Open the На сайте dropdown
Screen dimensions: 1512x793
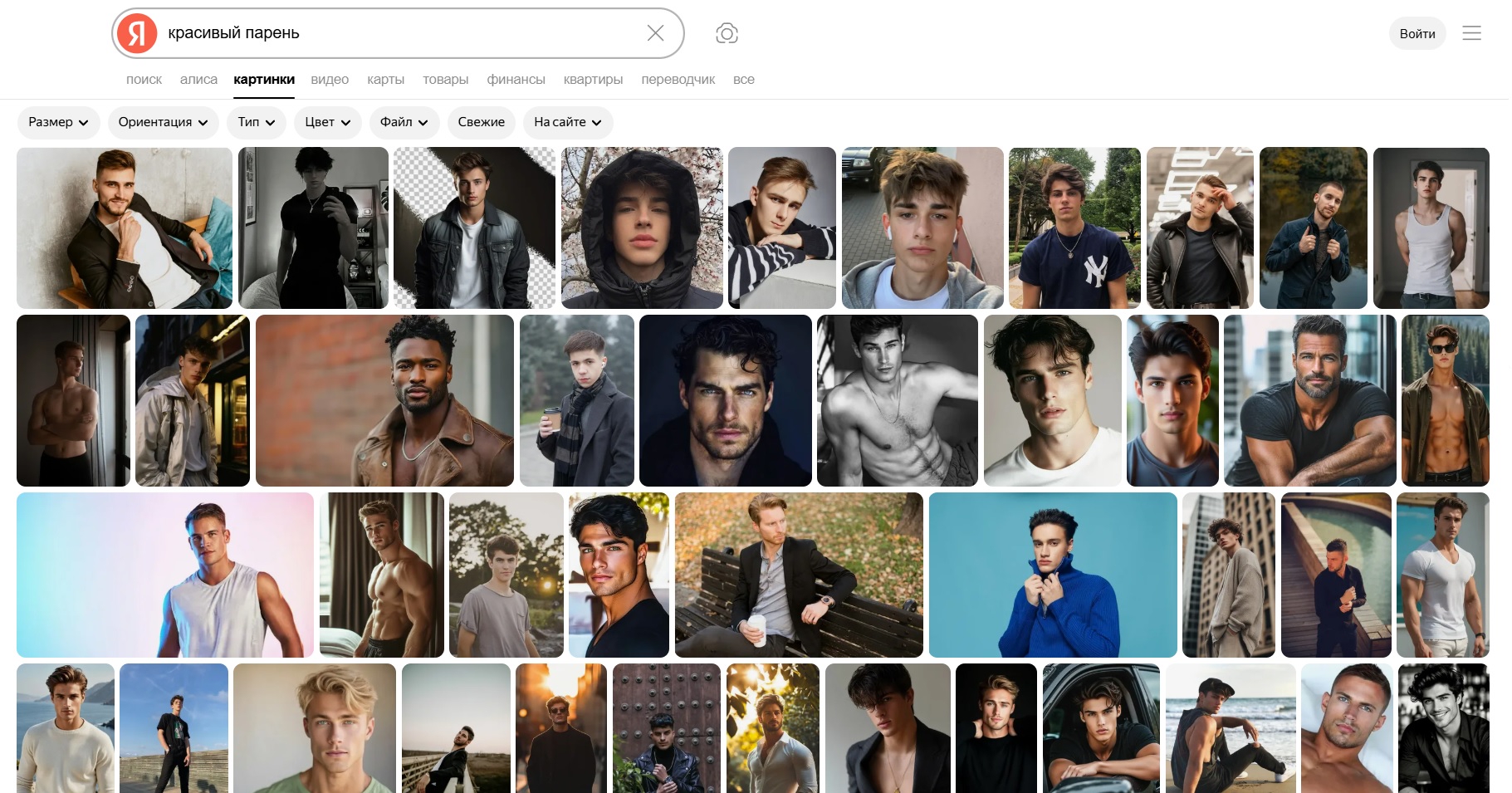pyautogui.click(x=569, y=122)
